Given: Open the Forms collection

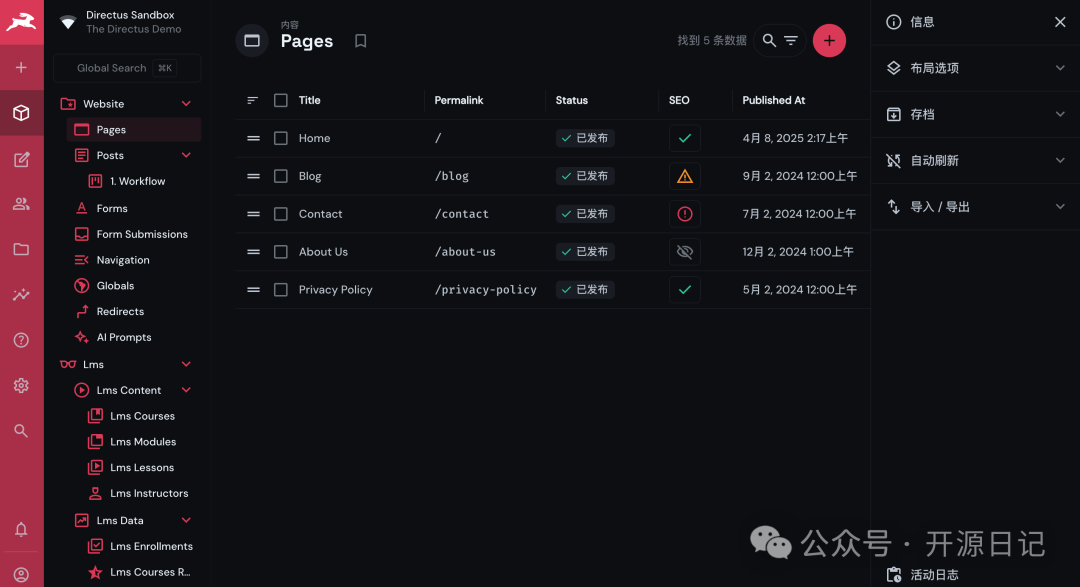Looking at the screenshot, I should (x=134, y=208).
